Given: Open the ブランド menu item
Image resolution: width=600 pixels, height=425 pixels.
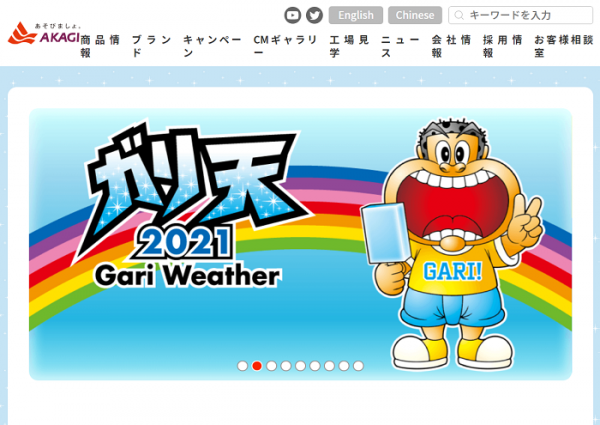Looking at the screenshot, I should 151,47.
